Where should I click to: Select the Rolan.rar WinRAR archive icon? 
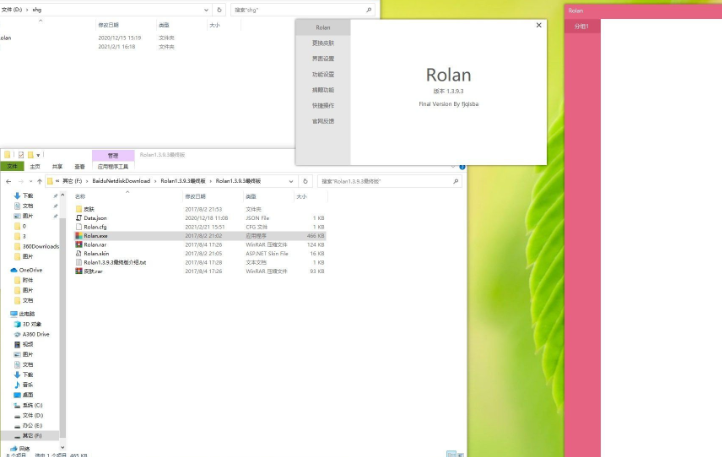pyautogui.click(x=79, y=245)
